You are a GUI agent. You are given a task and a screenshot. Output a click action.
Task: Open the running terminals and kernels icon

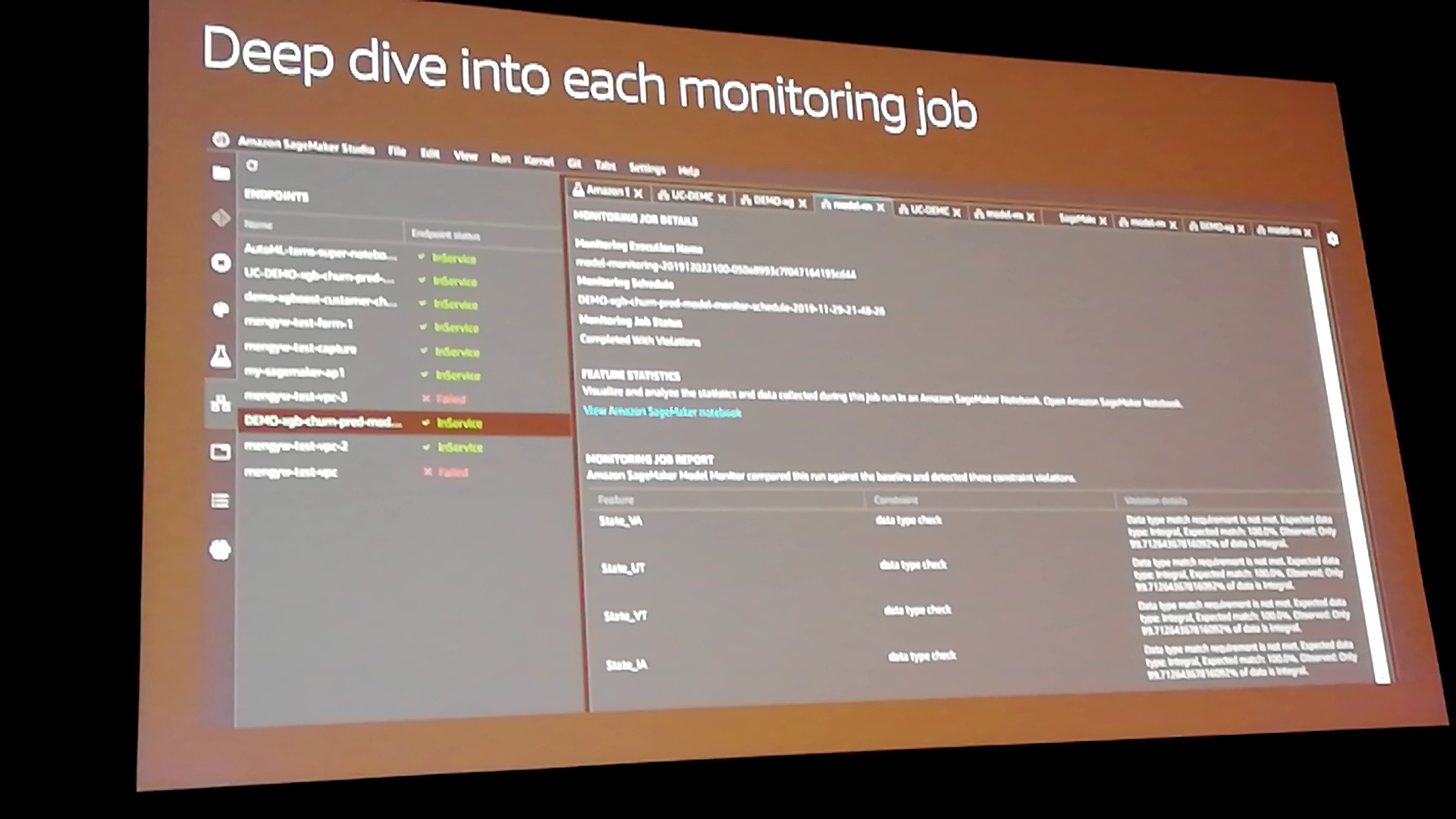pos(221,263)
